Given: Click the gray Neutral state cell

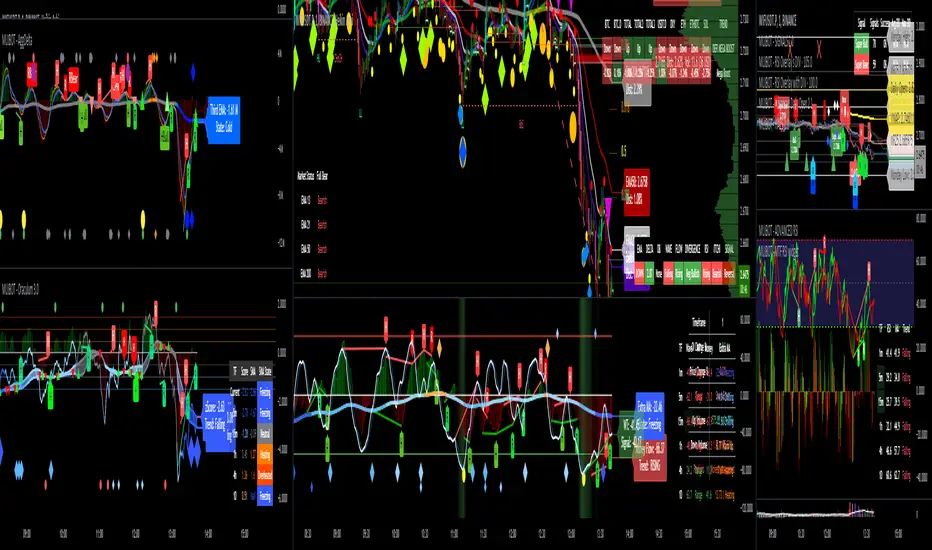Looking at the screenshot, I should [x=265, y=434].
